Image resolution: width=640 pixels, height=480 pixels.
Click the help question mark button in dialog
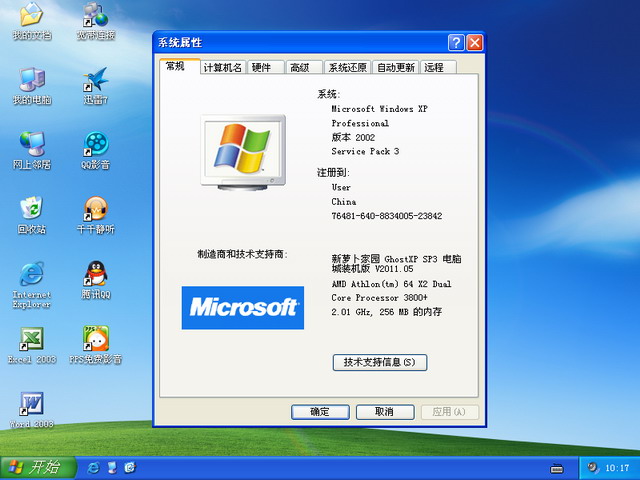pos(456,42)
